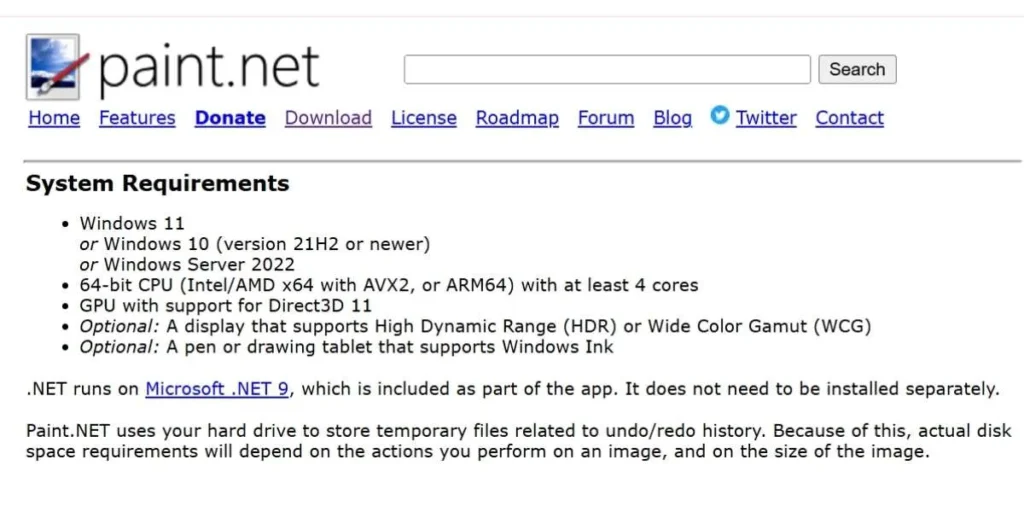Open the bold Donate link

(230, 118)
